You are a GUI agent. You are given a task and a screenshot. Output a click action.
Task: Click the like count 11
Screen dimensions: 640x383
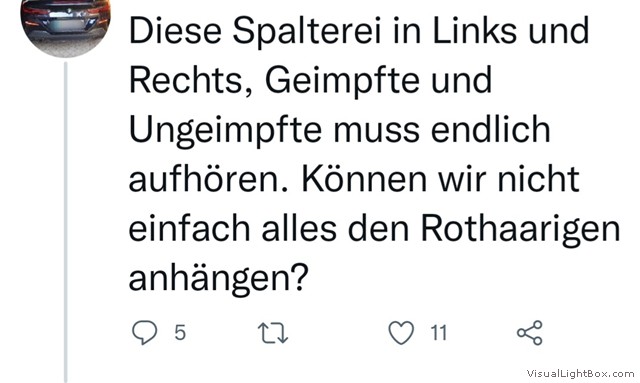pos(439,333)
